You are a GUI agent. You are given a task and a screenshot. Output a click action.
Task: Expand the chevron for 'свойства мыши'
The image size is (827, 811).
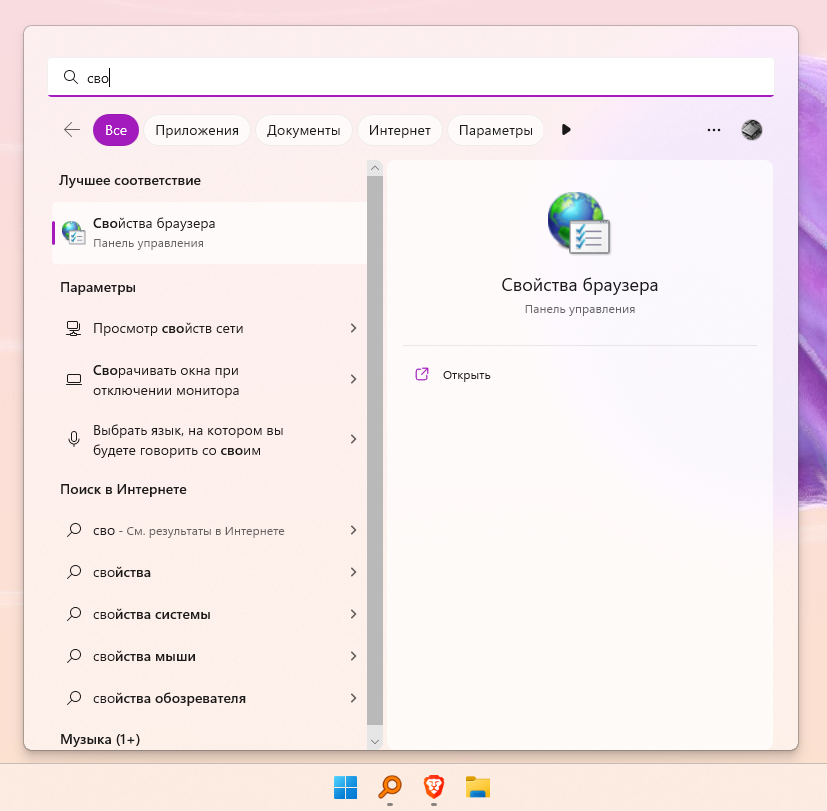tap(353, 656)
